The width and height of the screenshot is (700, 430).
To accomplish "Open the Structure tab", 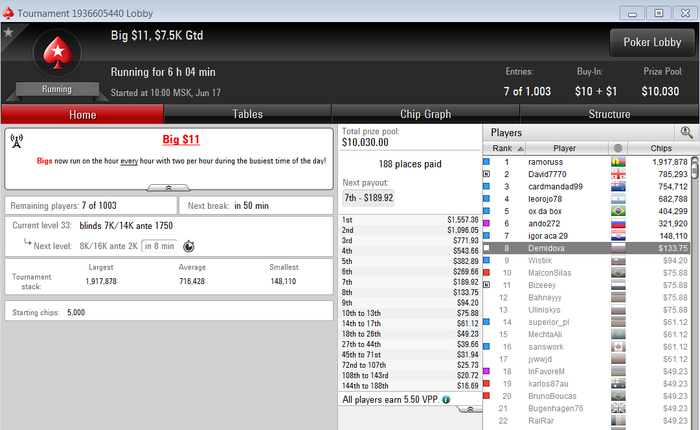I will click(609, 114).
